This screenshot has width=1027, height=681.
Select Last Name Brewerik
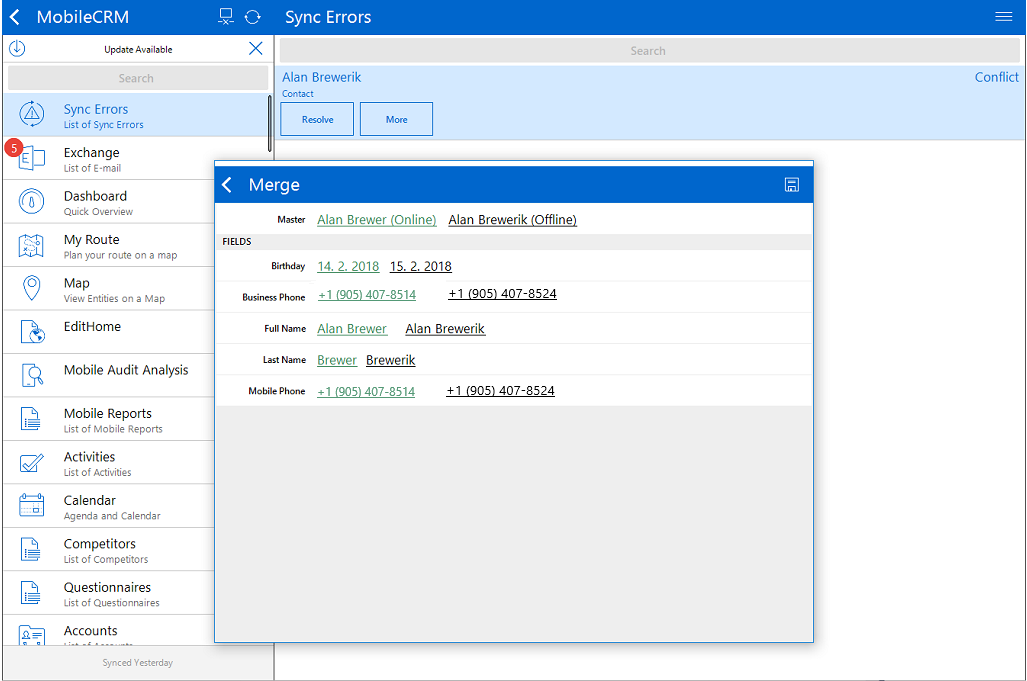tap(390, 360)
